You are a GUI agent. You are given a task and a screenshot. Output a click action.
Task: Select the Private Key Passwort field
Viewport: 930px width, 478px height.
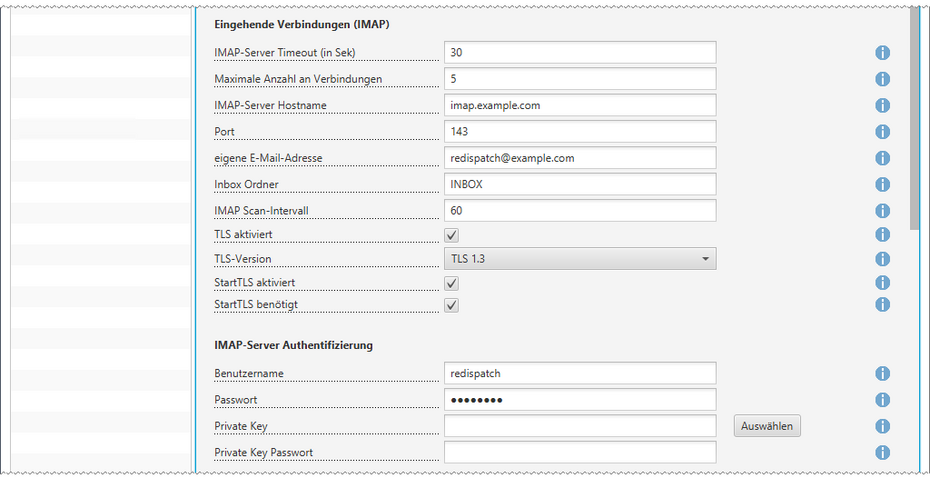click(580, 452)
